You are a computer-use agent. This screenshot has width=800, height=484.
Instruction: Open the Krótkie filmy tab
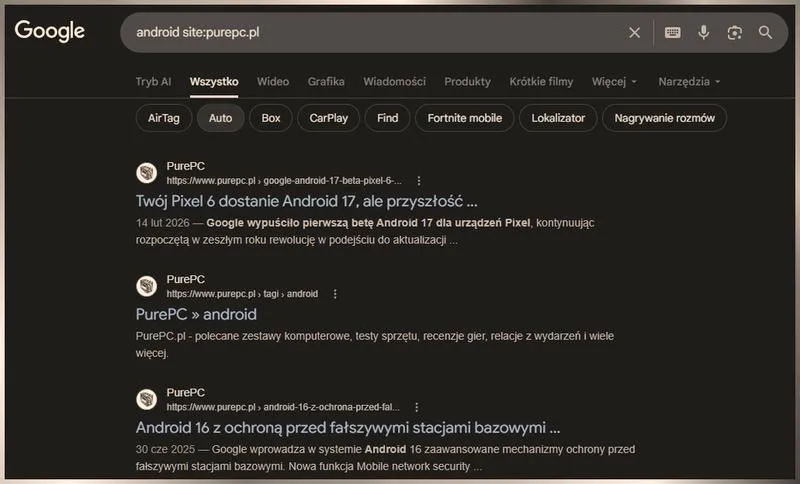pos(541,82)
